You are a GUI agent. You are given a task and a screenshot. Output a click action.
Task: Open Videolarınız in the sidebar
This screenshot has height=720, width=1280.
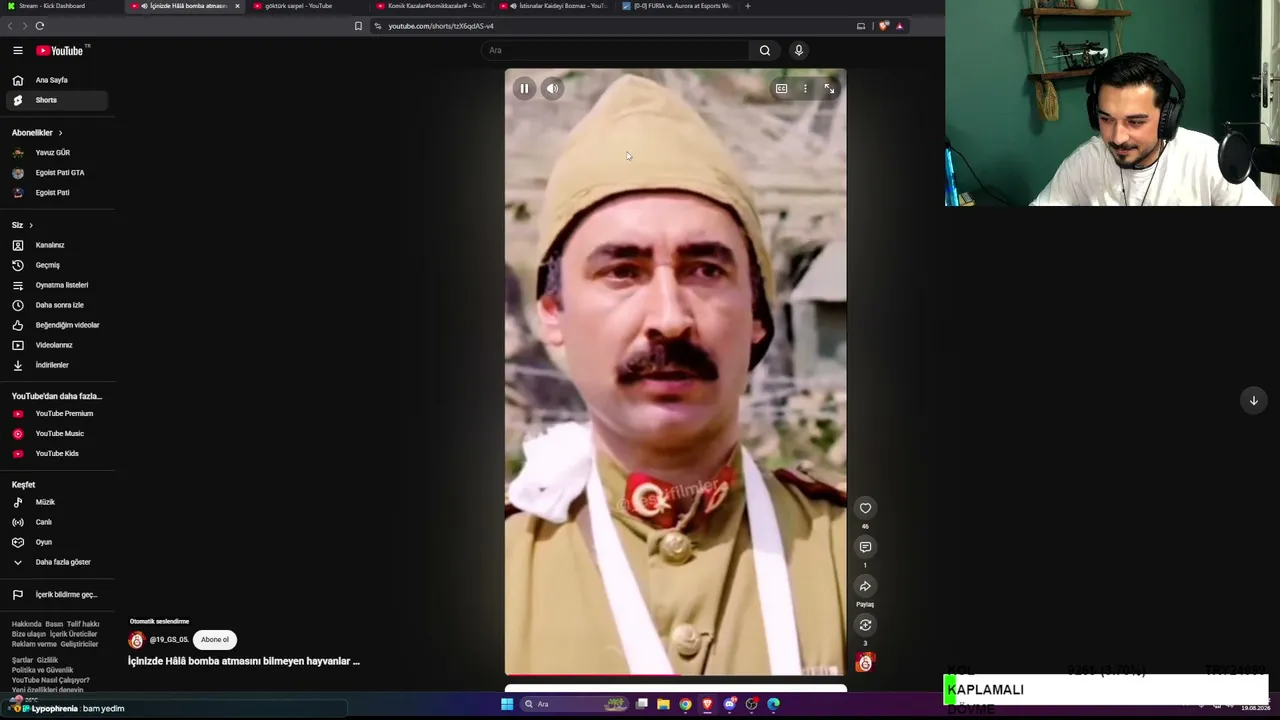coord(57,345)
